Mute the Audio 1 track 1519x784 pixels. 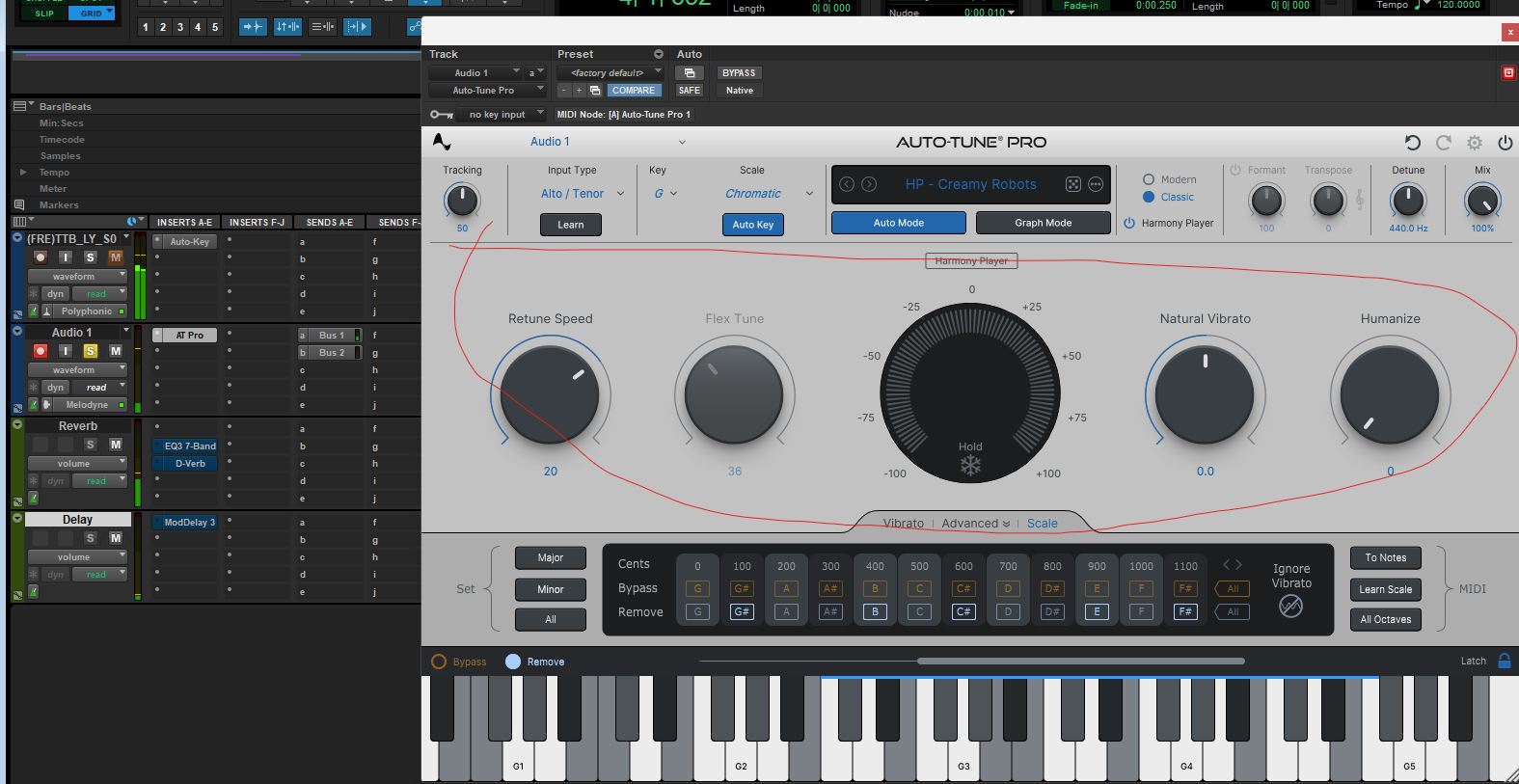tap(116, 351)
